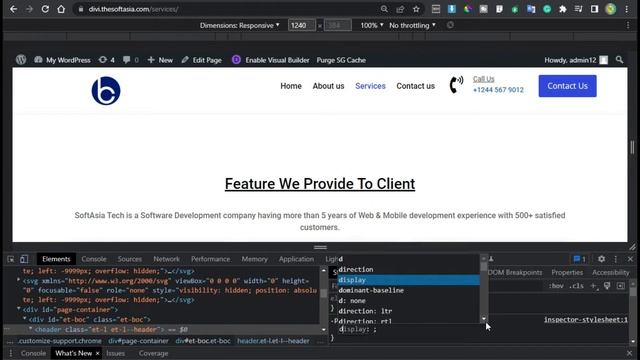The height and width of the screenshot is (360, 640).
Task: Open the Issues drawer tab
Action: point(116,353)
